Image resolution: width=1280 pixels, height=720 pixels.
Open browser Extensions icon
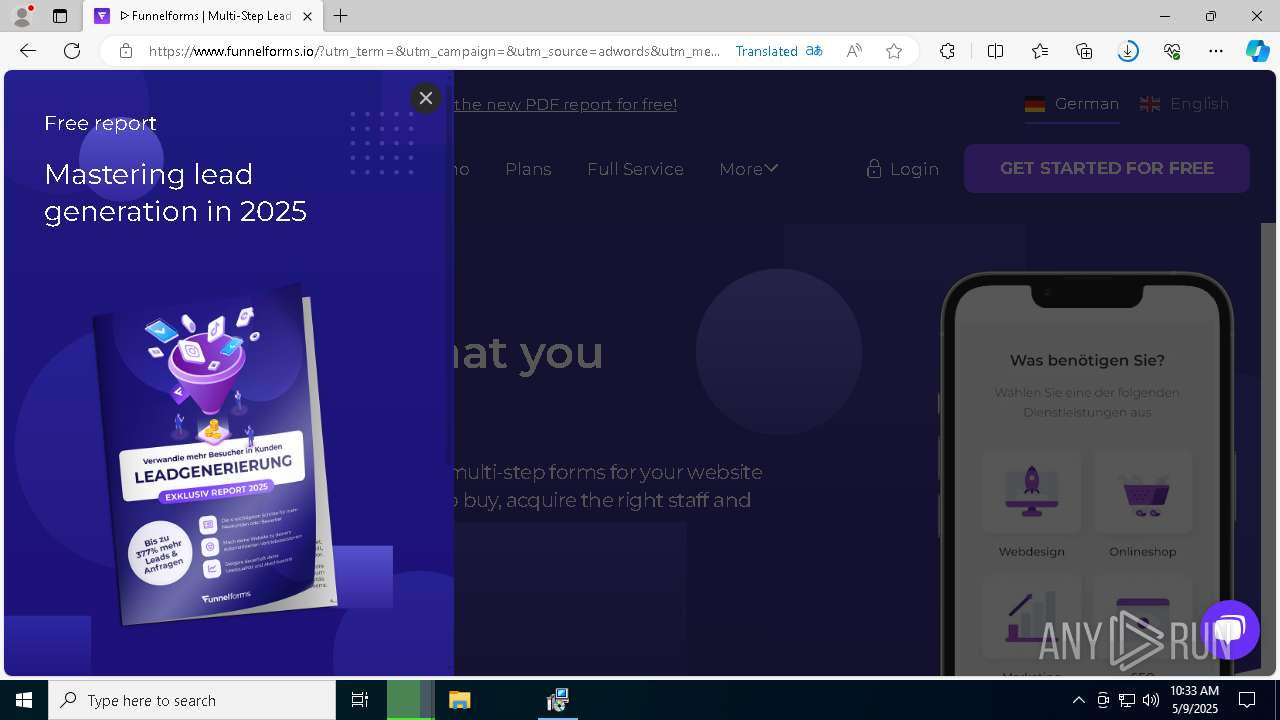[947, 51]
